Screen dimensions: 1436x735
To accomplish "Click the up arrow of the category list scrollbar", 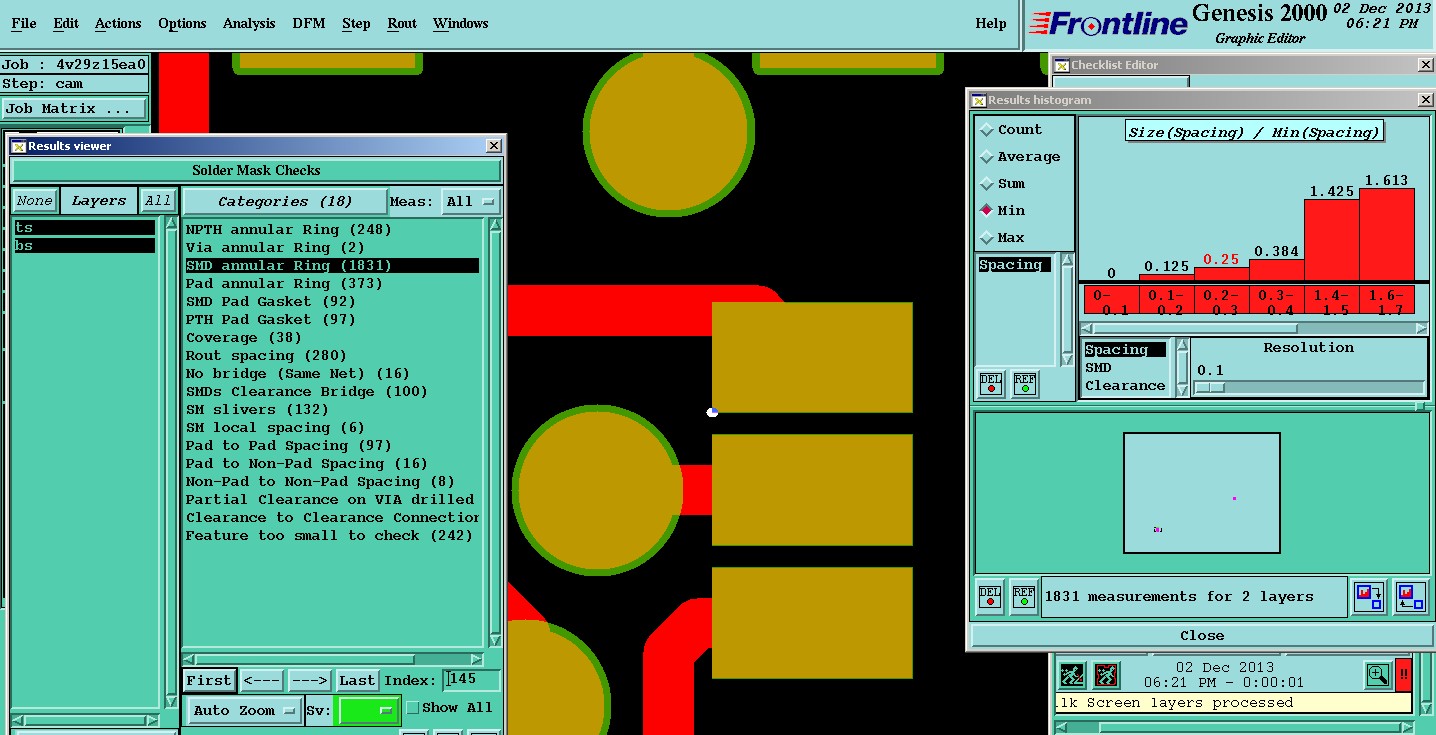I will coord(495,225).
